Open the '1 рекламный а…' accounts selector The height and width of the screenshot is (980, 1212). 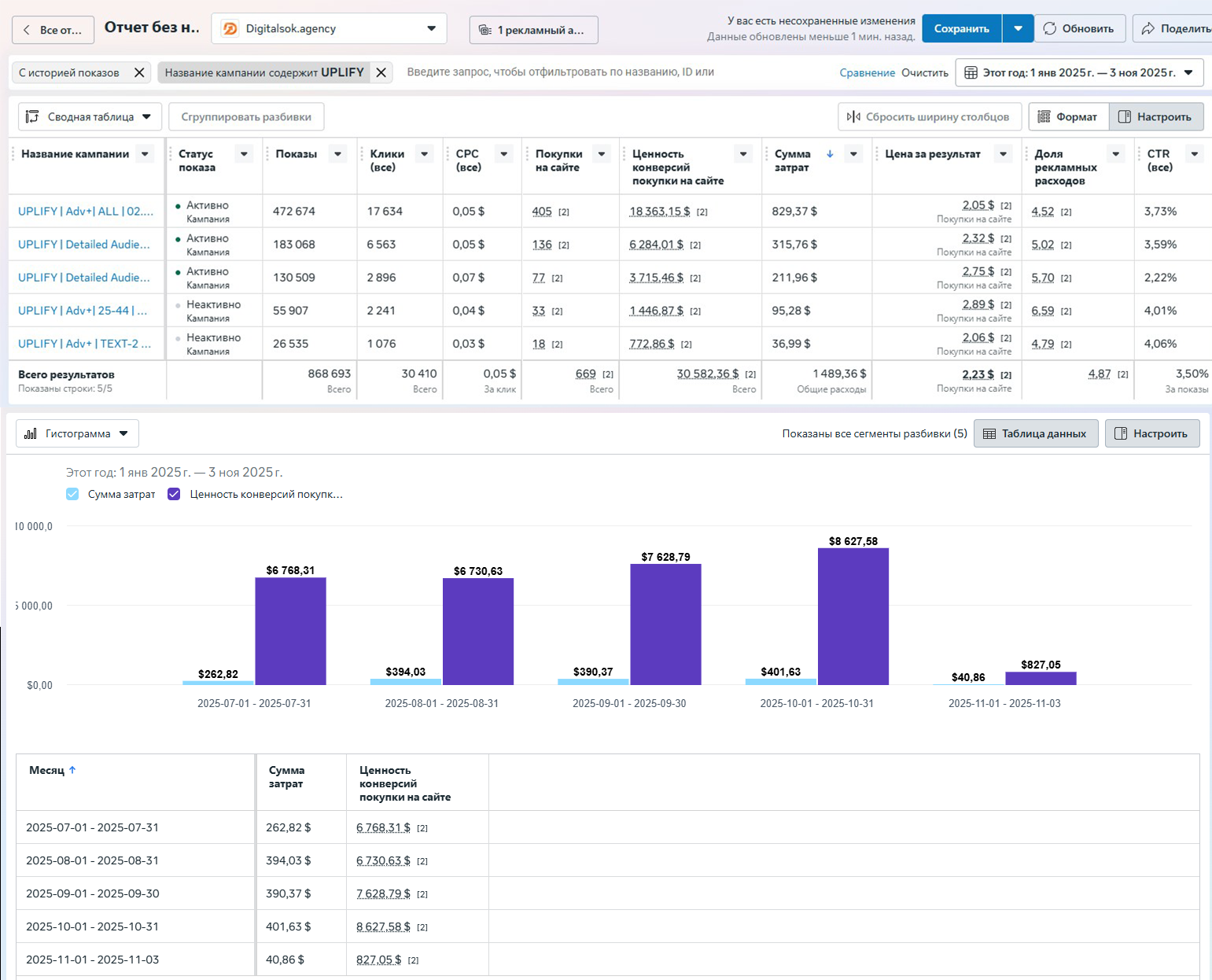[533, 30]
